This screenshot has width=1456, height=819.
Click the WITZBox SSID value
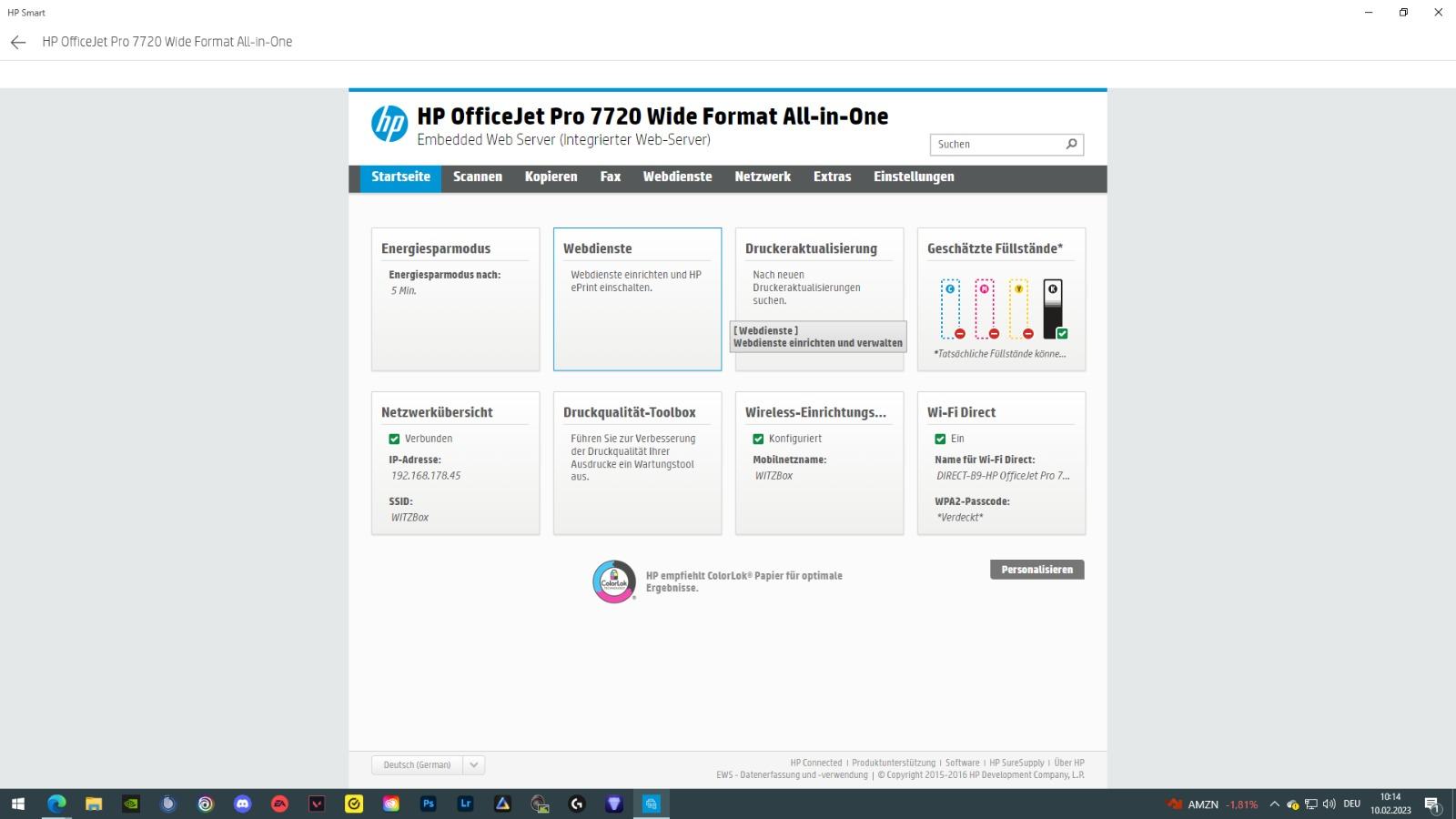pyautogui.click(x=409, y=518)
